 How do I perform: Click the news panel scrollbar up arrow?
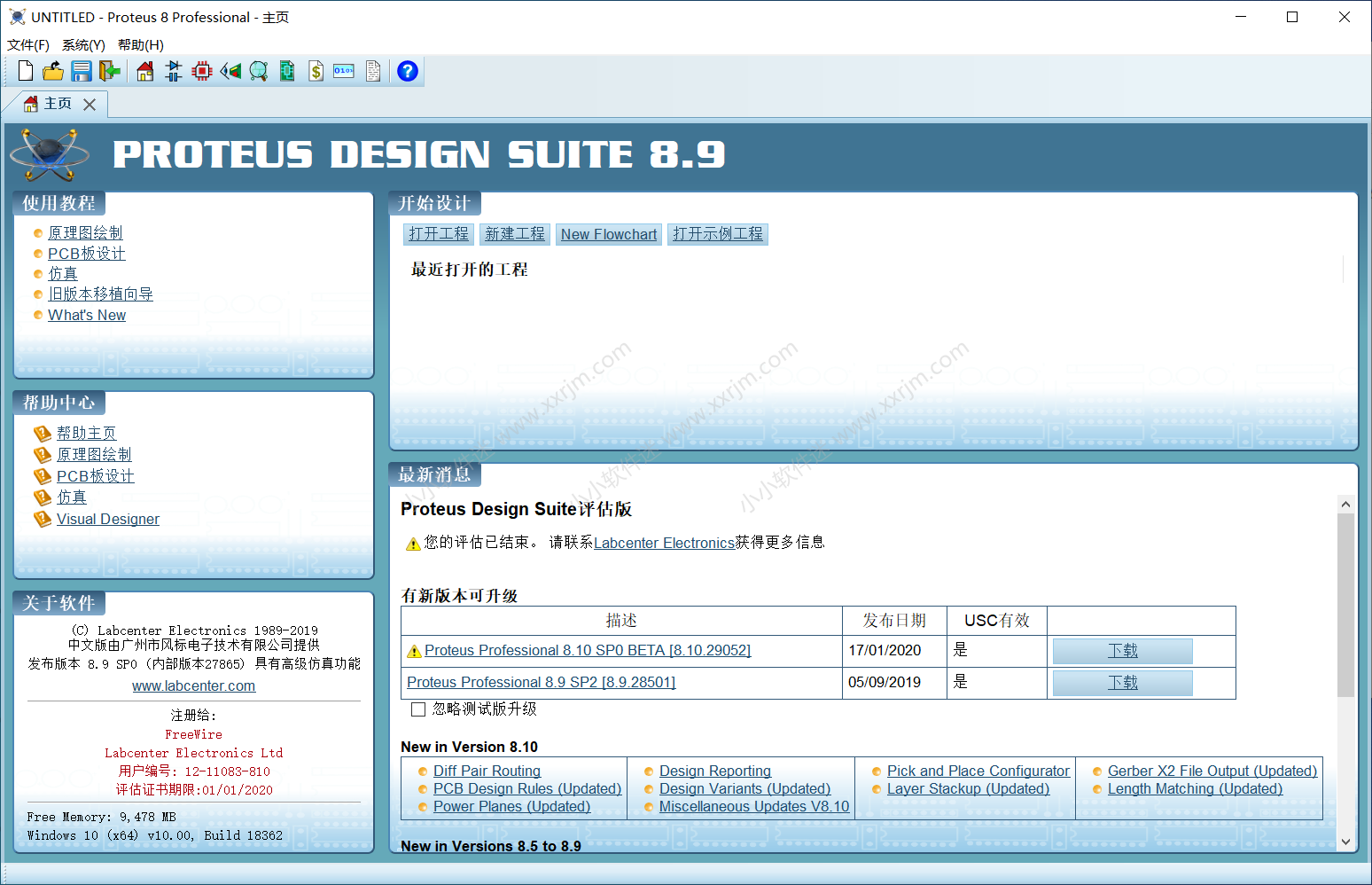pos(1345,504)
